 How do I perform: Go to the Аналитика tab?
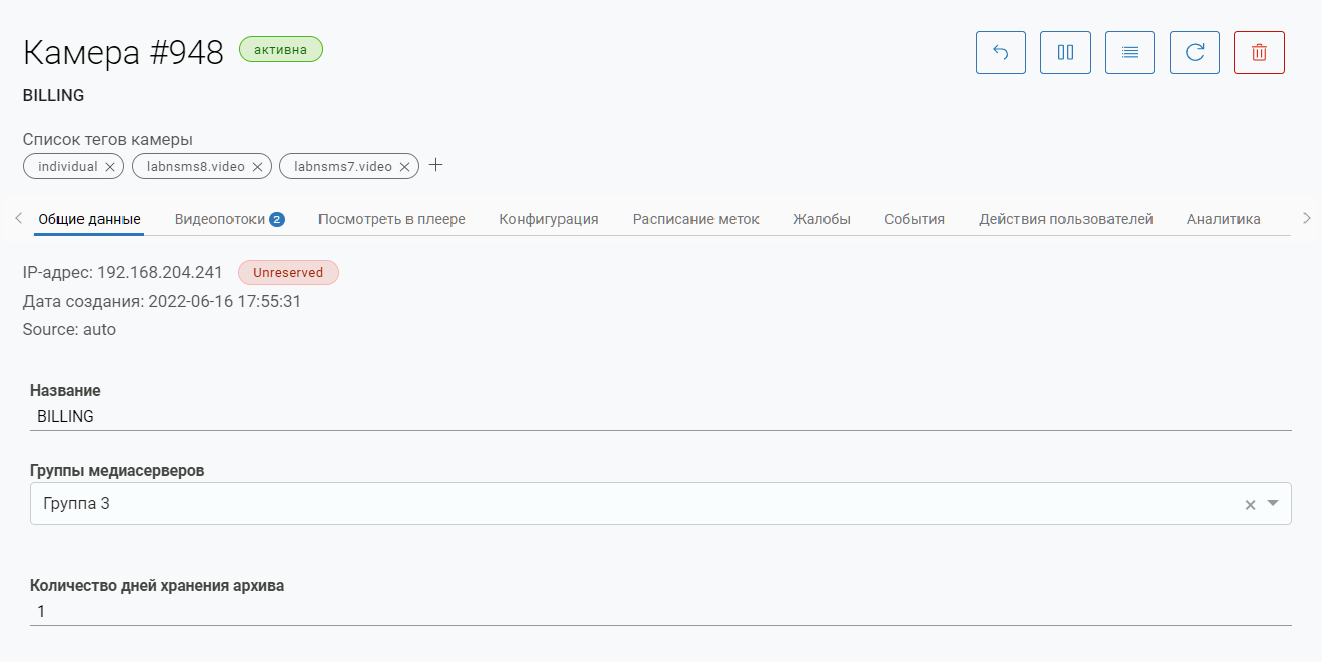pyautogui.click(x=1223, y=219)
